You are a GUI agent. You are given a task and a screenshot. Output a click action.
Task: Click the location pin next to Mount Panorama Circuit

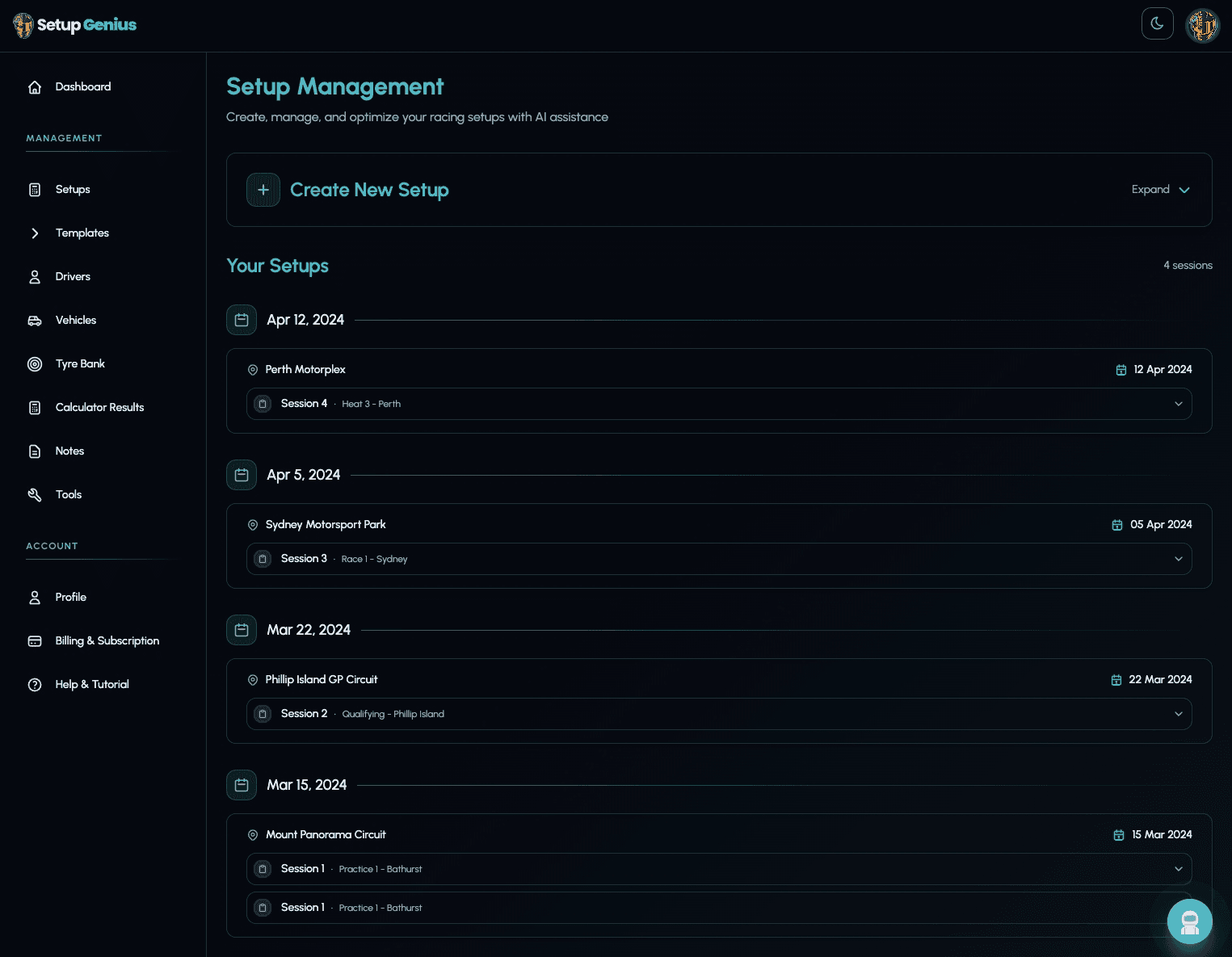[x=253, y=835]
